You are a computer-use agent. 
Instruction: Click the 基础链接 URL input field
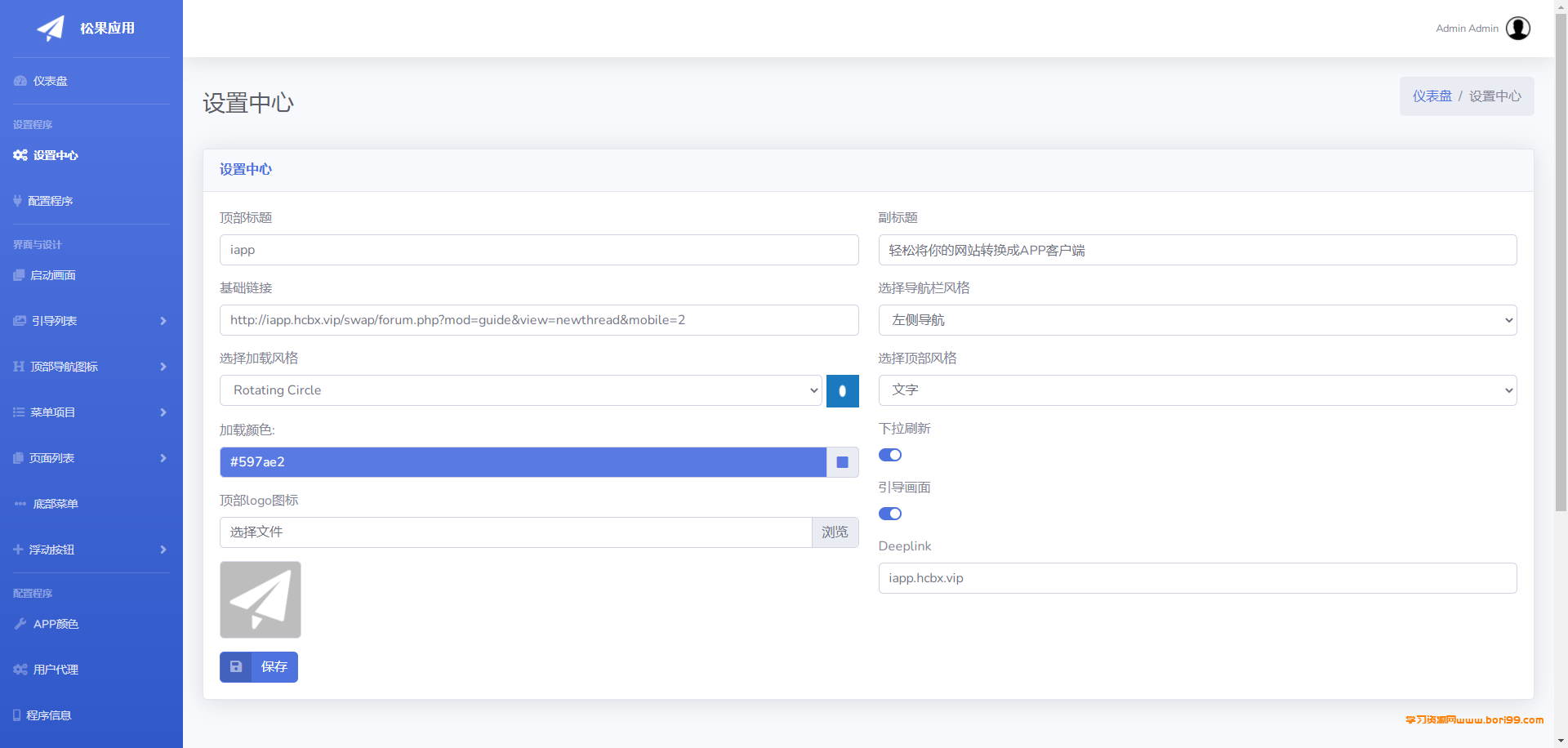click(x=539, y=320)
